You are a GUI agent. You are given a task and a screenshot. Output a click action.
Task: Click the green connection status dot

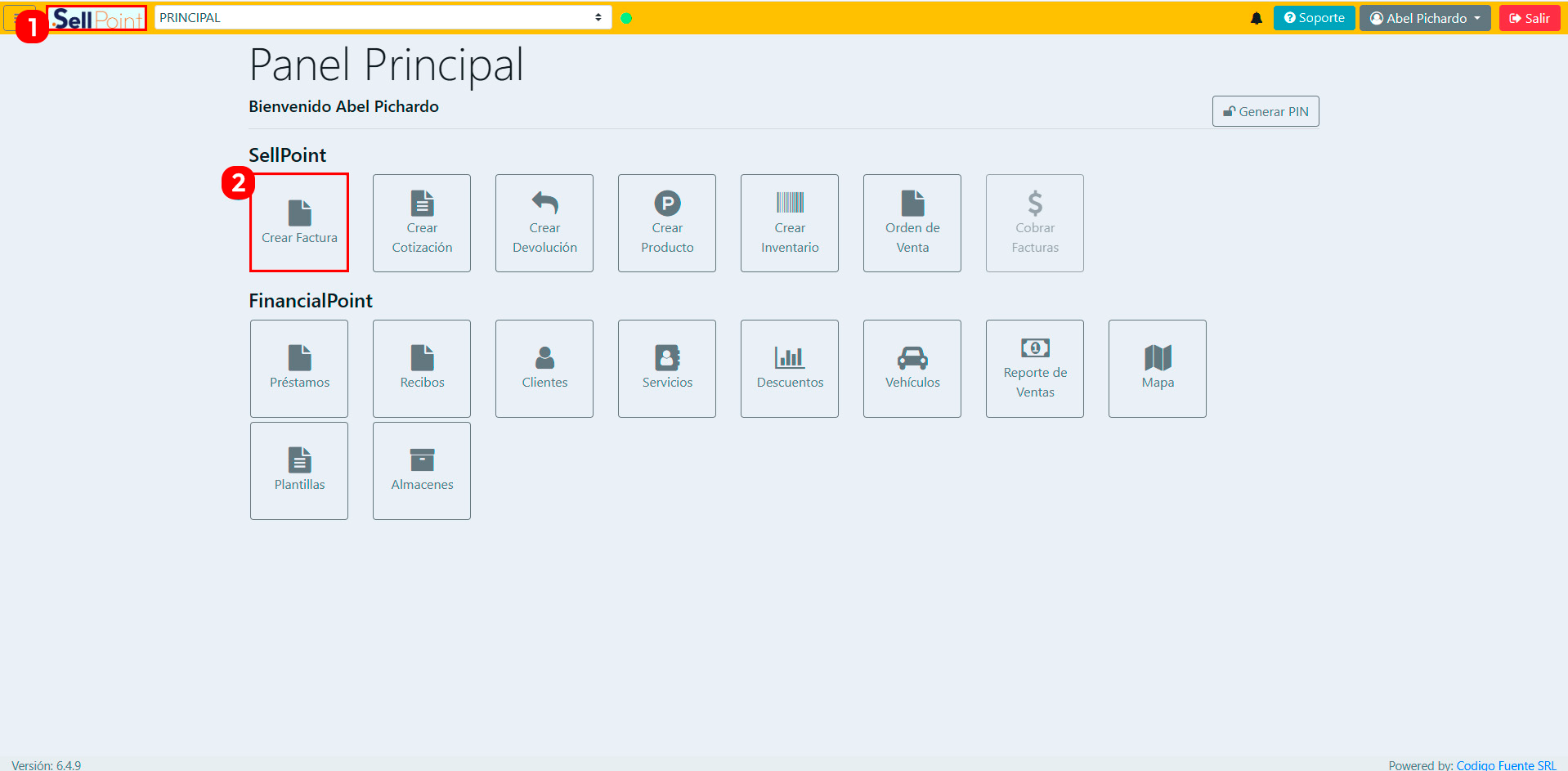626,18
